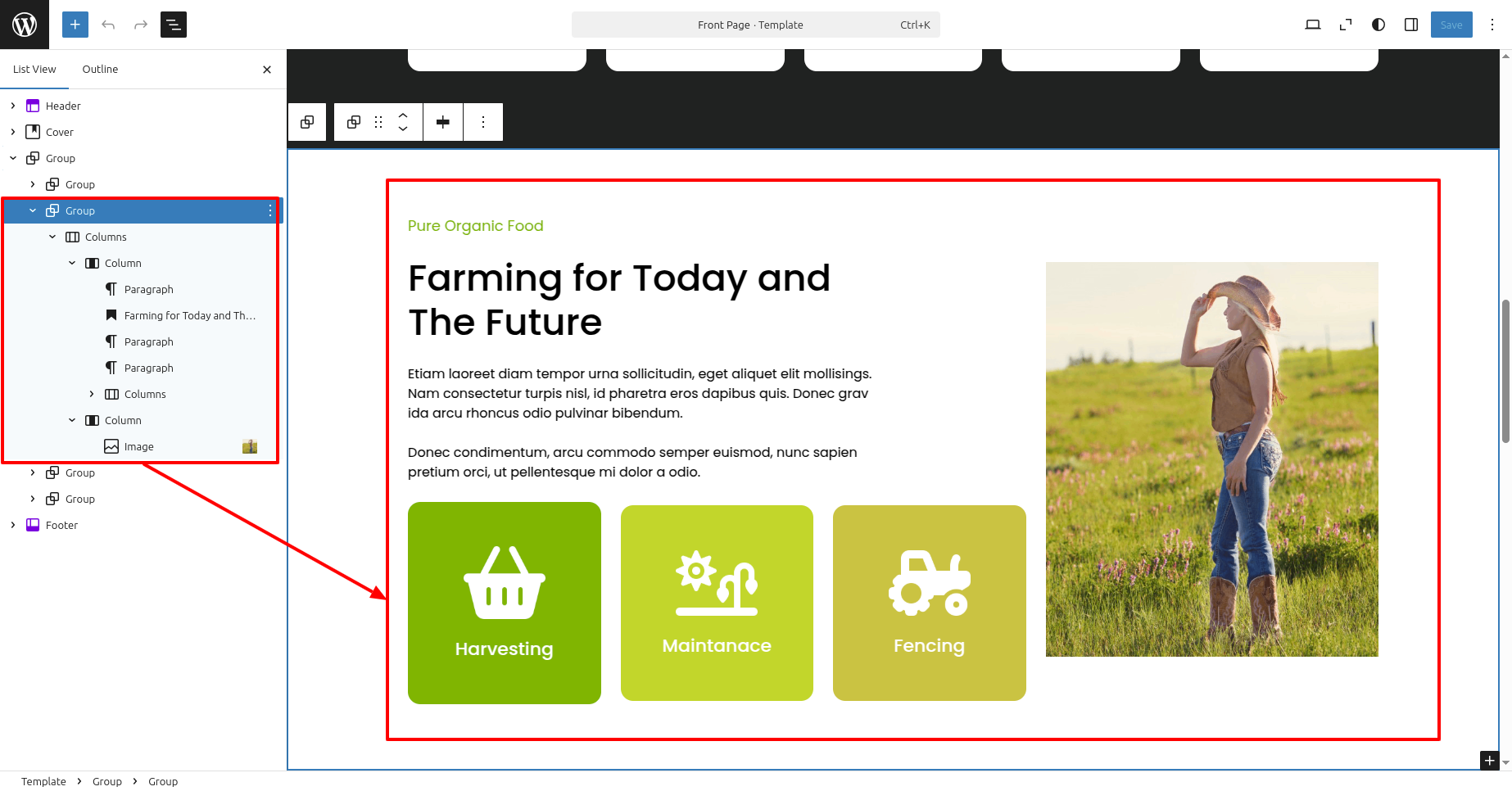Image resolution: width=1512 pixels, height=791 pixels.
Task: Open the laptop preview view options
Action: click(1313, 25)
